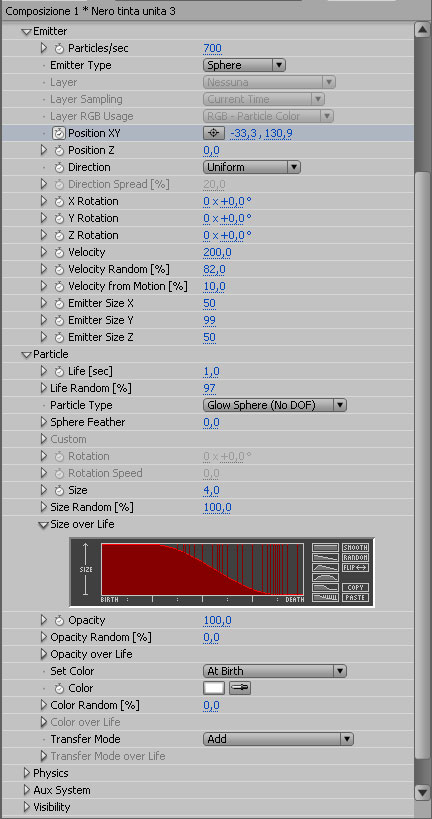Open the Color eyedropper tool
The width and height of the screenshot is (432, 819).
click(x=240, y=688)
